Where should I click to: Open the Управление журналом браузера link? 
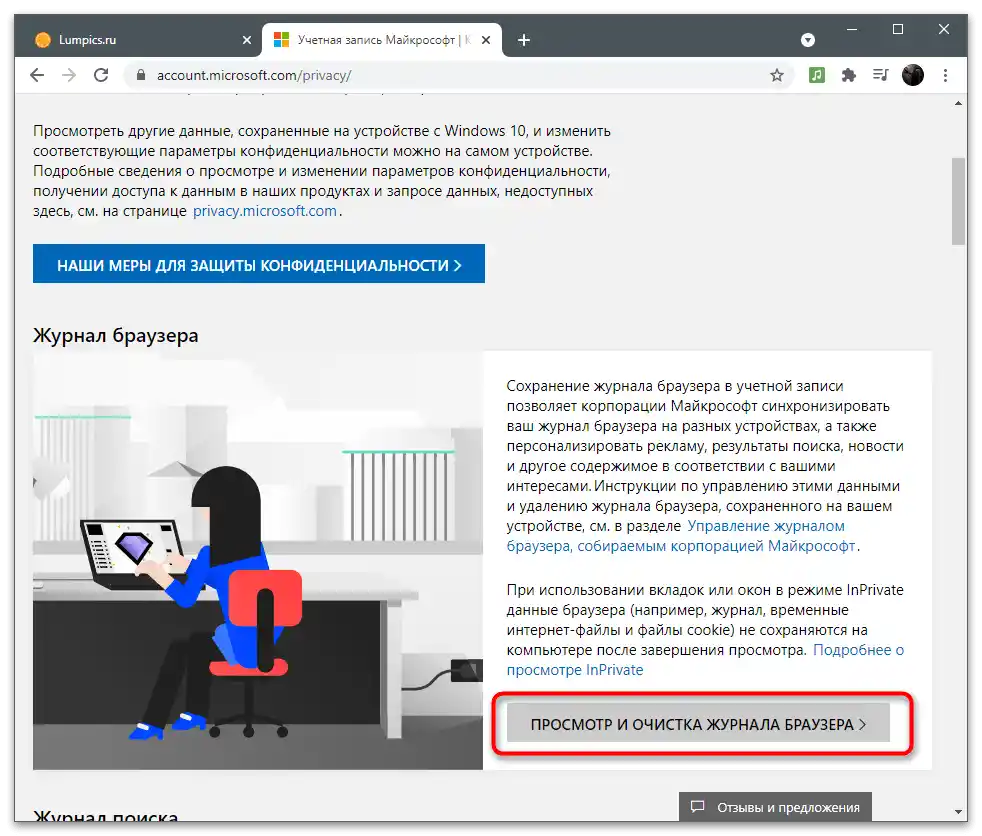(x=681, y=536)
